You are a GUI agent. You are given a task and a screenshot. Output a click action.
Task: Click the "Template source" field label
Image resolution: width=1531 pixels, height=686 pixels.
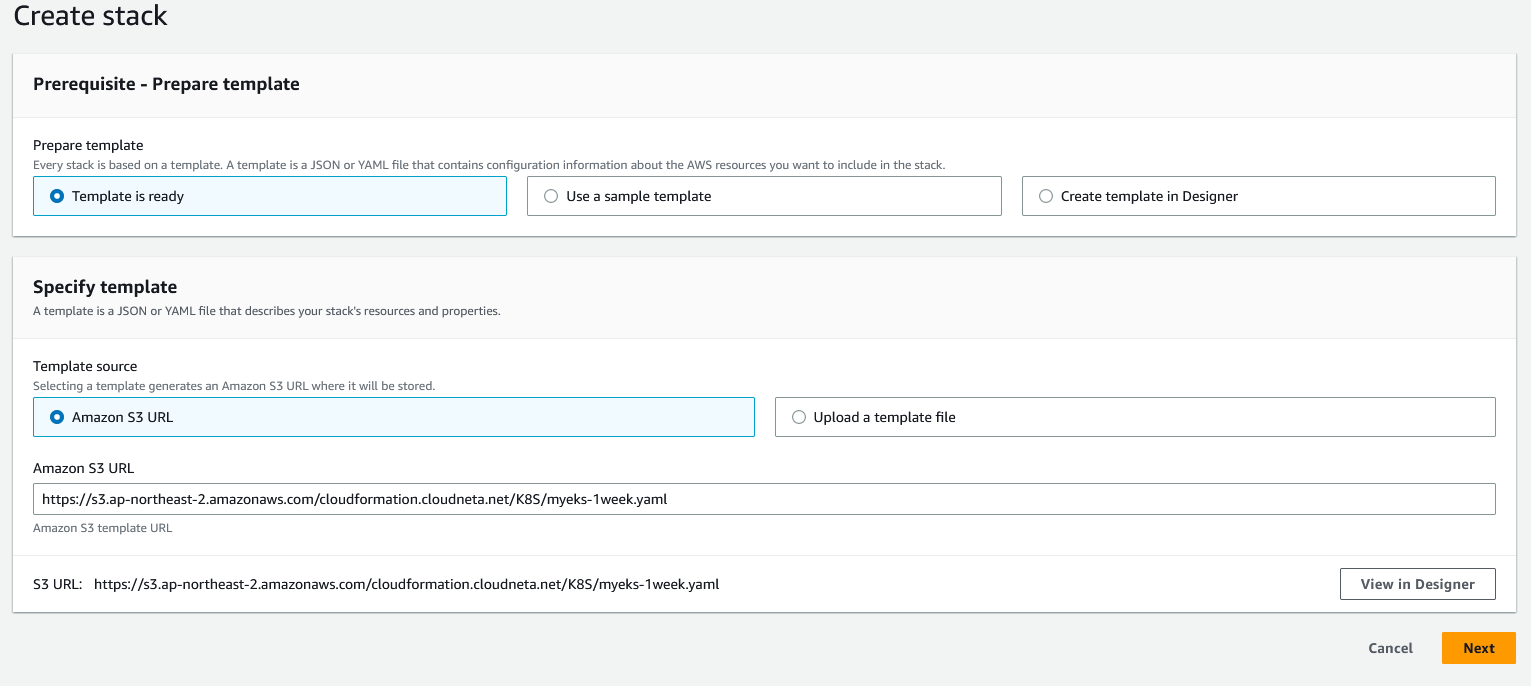pos(85,366)
